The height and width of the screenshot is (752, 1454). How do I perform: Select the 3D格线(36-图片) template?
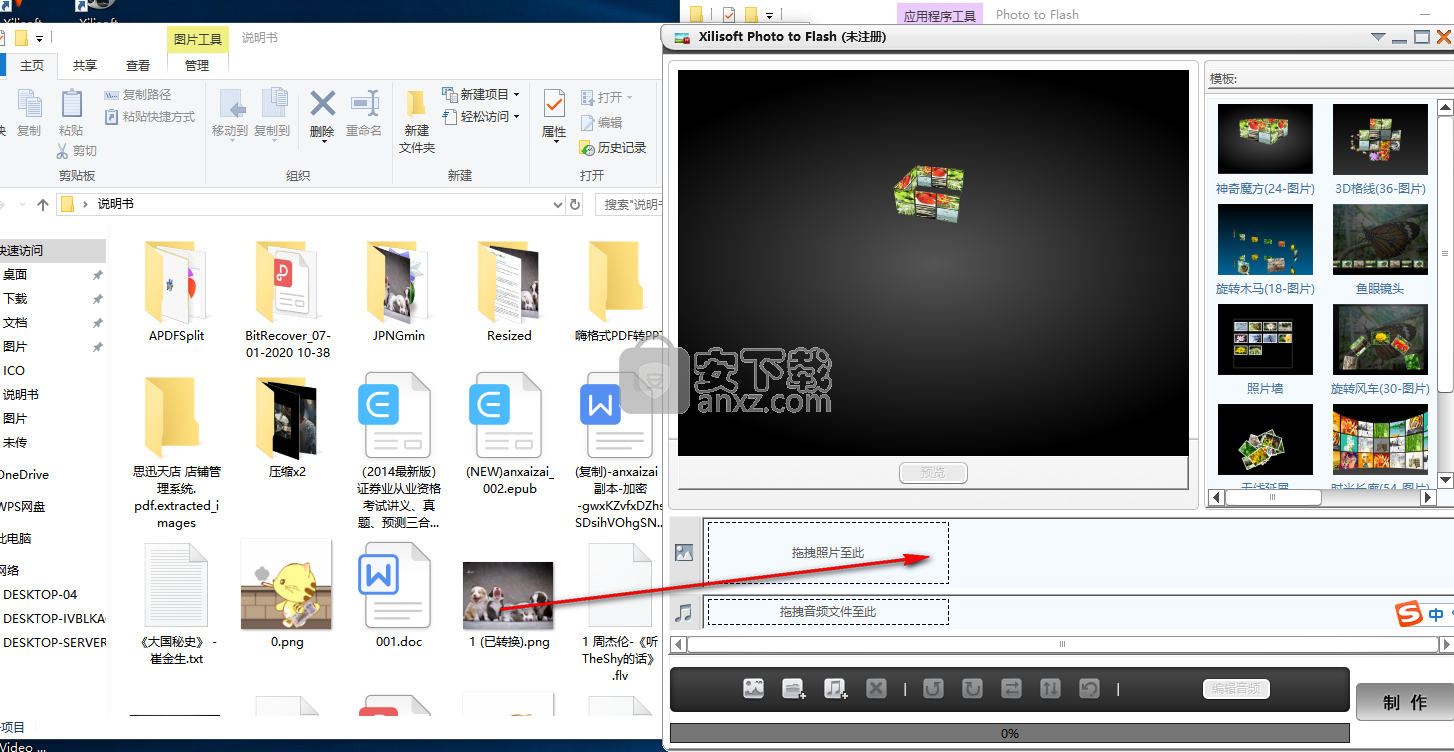[1380, 148]
